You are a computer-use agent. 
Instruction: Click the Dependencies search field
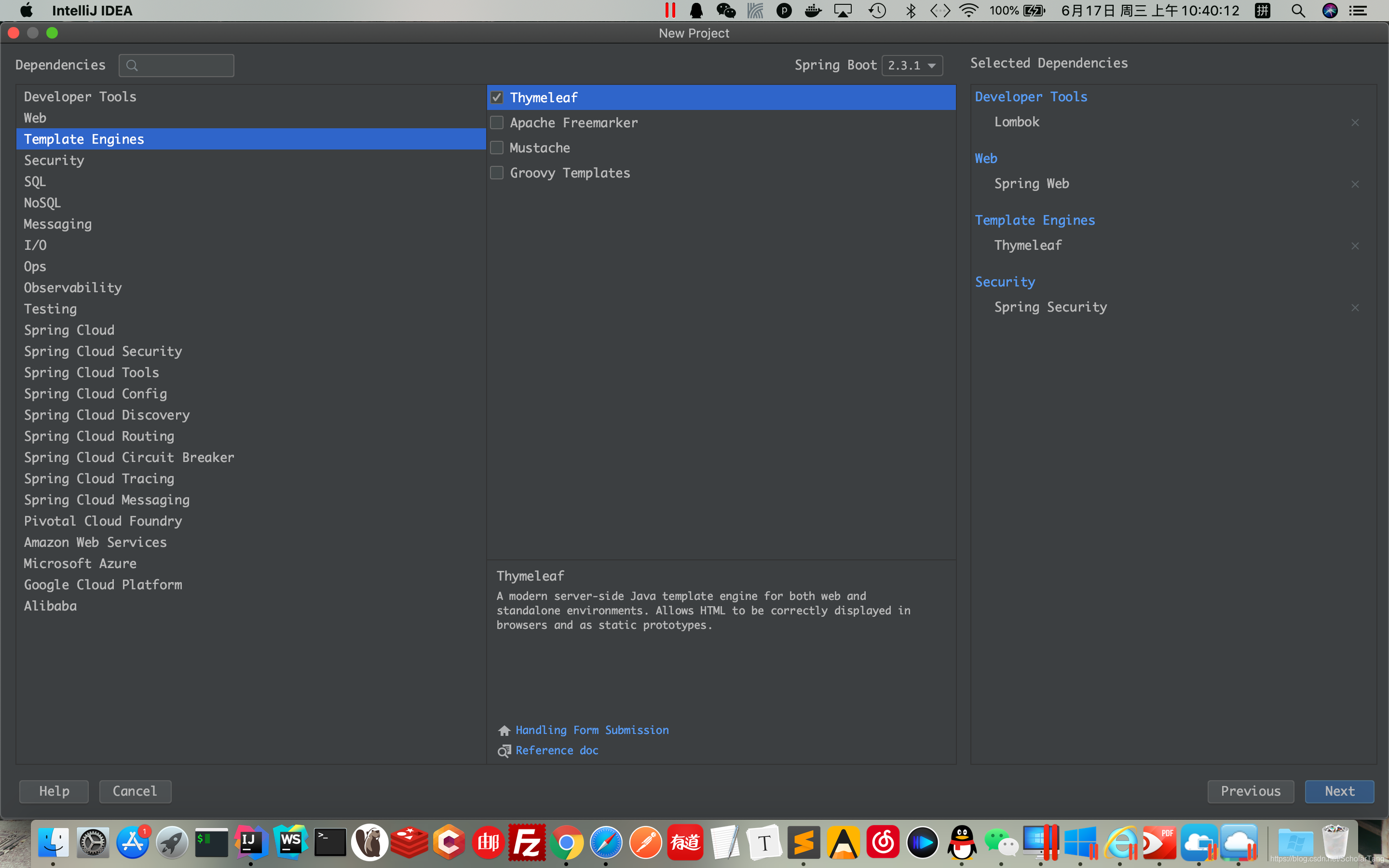[176, 66]
